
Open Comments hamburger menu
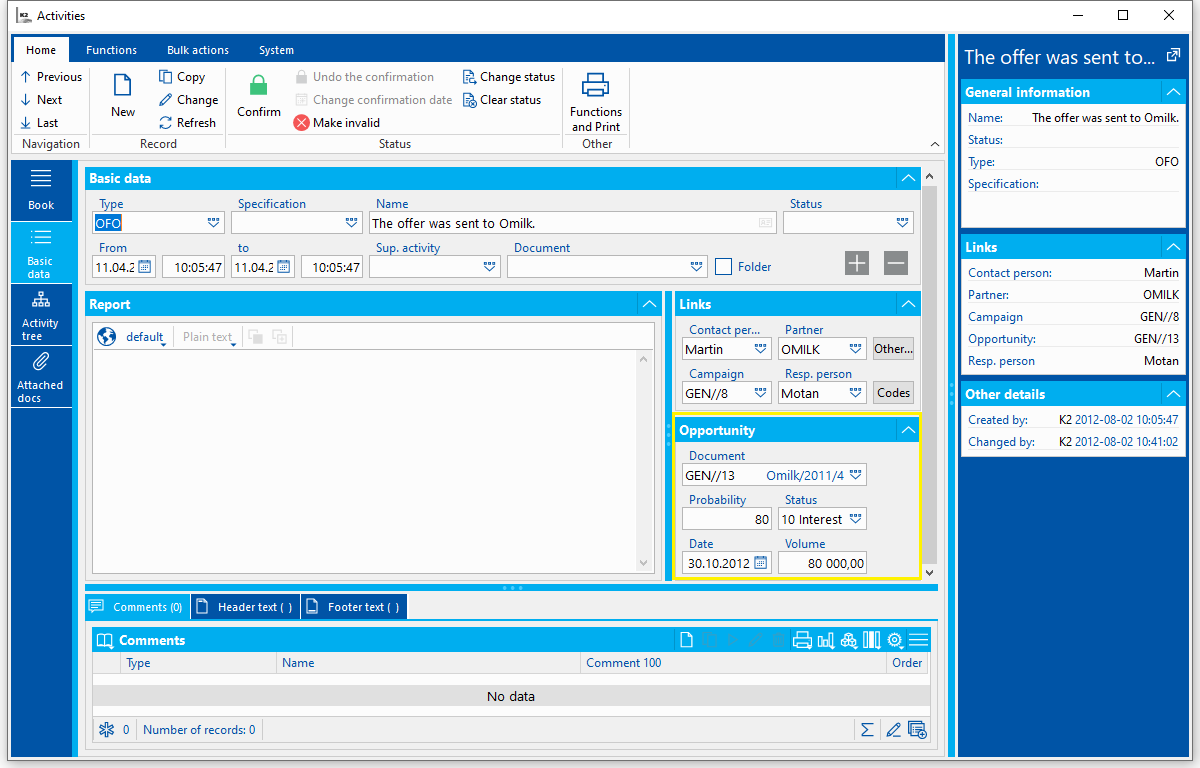pyautogui.click(x=919, y=640)
